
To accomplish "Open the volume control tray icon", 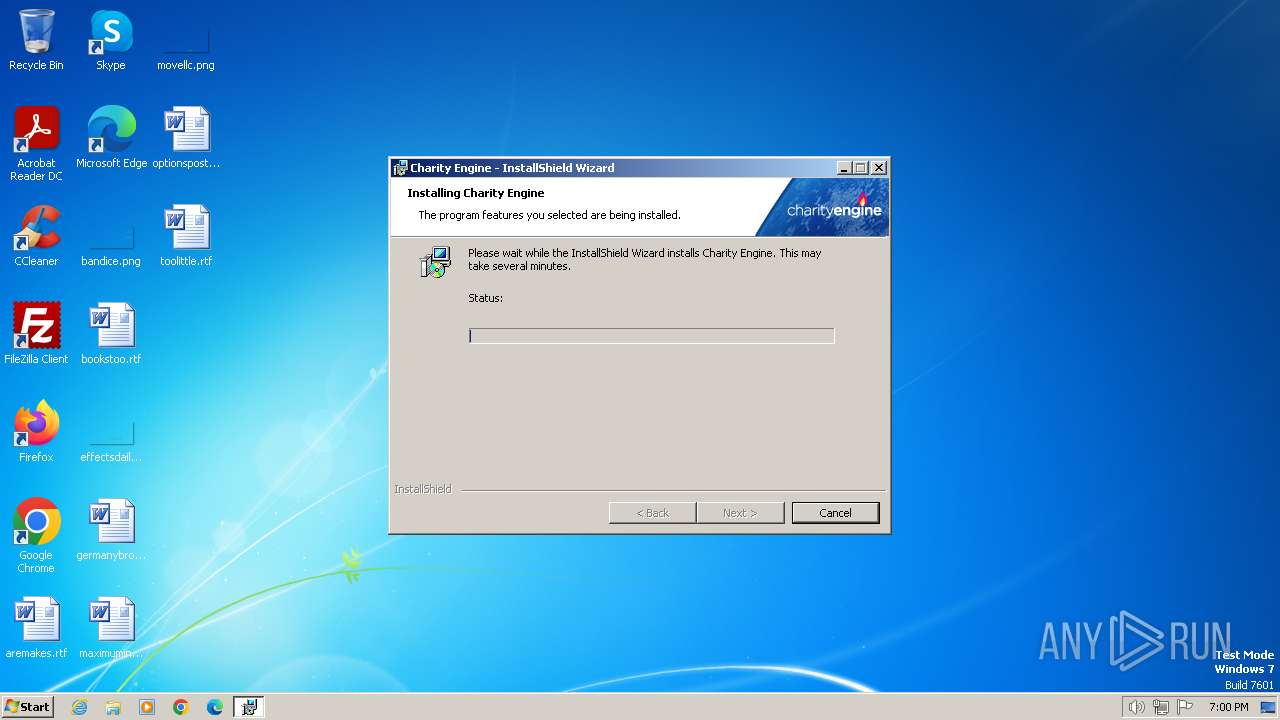I will point(1136,707).
